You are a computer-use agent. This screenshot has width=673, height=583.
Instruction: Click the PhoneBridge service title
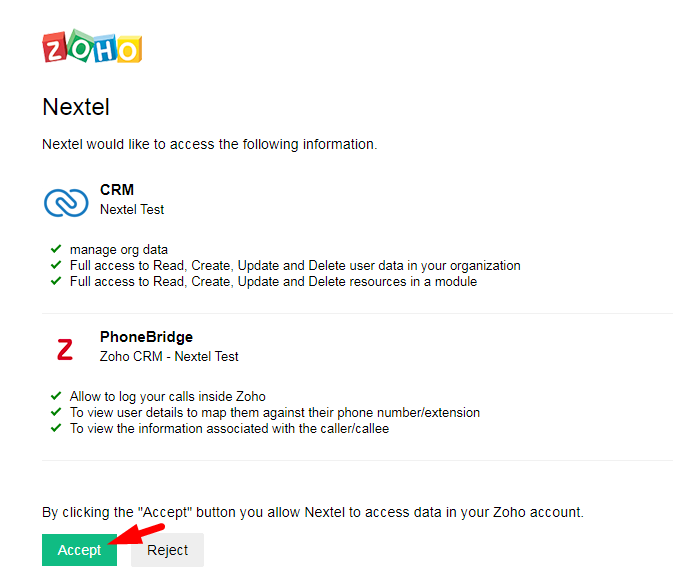[x=146, y=337]
